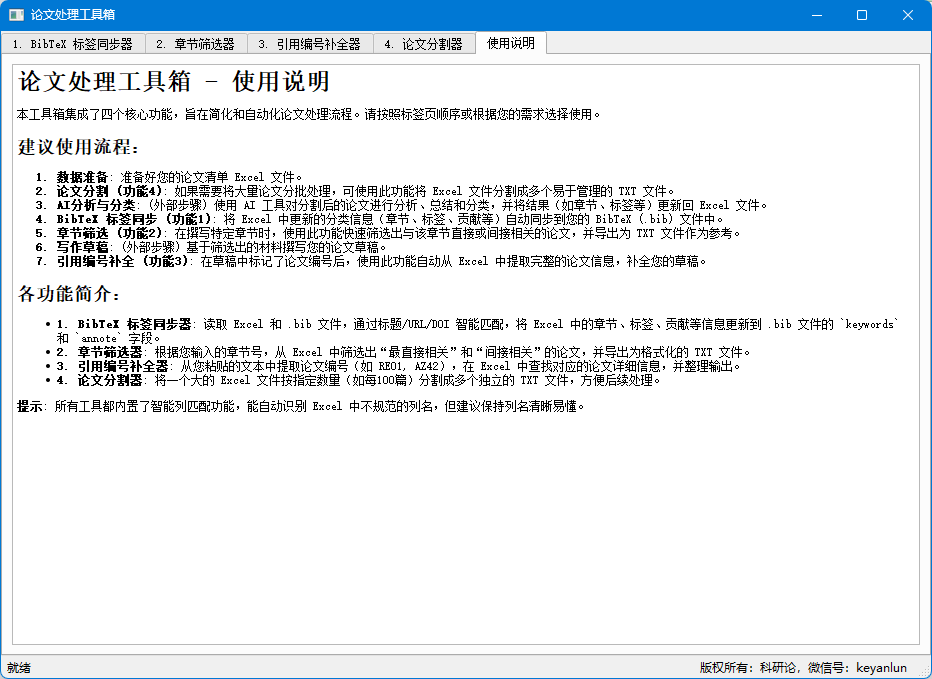The height and width of the screenshot is (679, 932).
Task: Click the main 论文处理工具箱 - 使用说明 heading
Action: (174, 82)
